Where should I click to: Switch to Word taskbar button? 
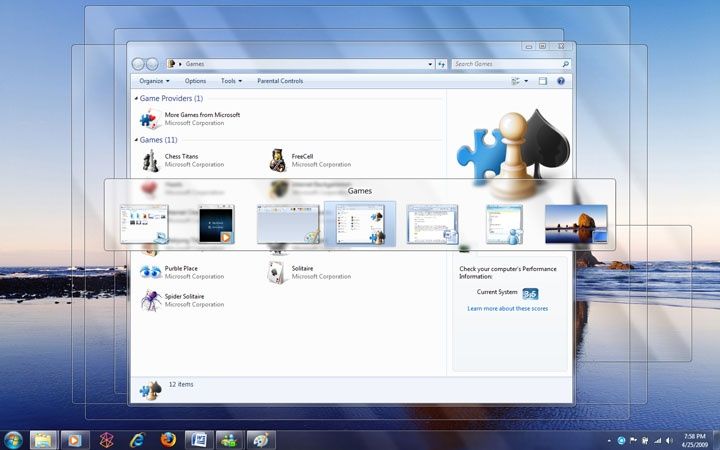pos(199,440)
